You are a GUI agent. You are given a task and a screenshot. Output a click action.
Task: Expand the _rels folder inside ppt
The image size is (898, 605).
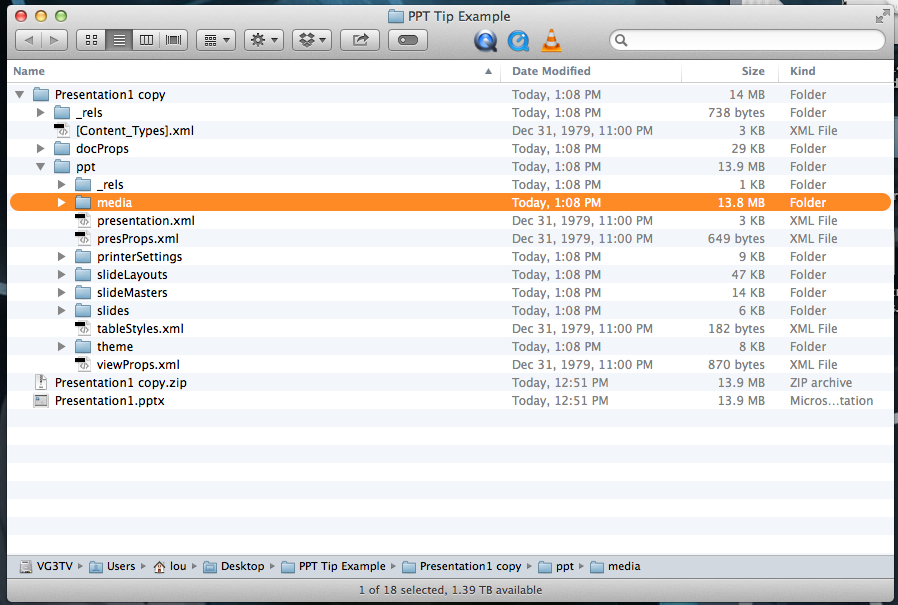62,184
